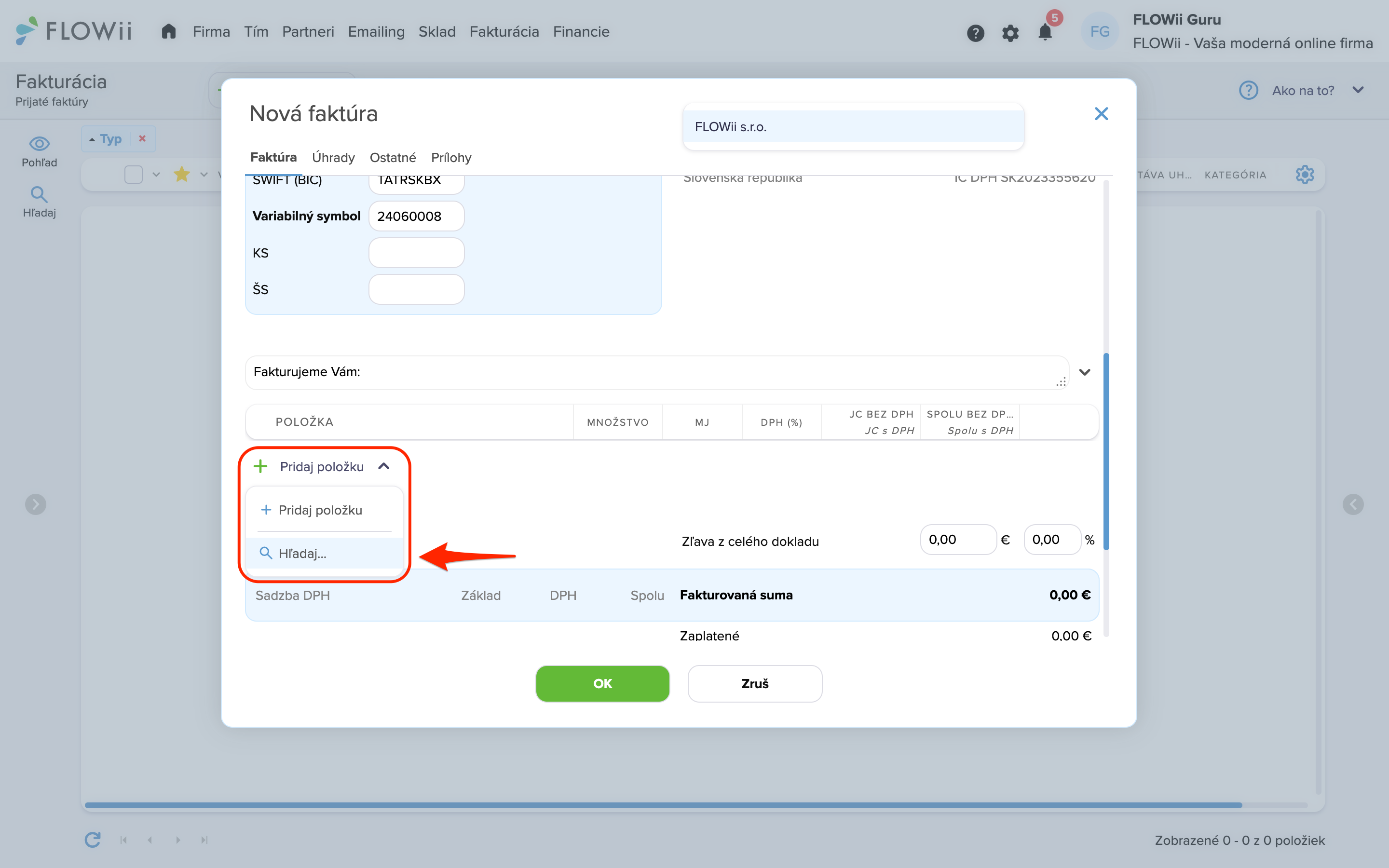Click the SWIFT (BIC) field
Image resolution: width=1389 pixels, height=868 pixels.
(x=416, y=184)
